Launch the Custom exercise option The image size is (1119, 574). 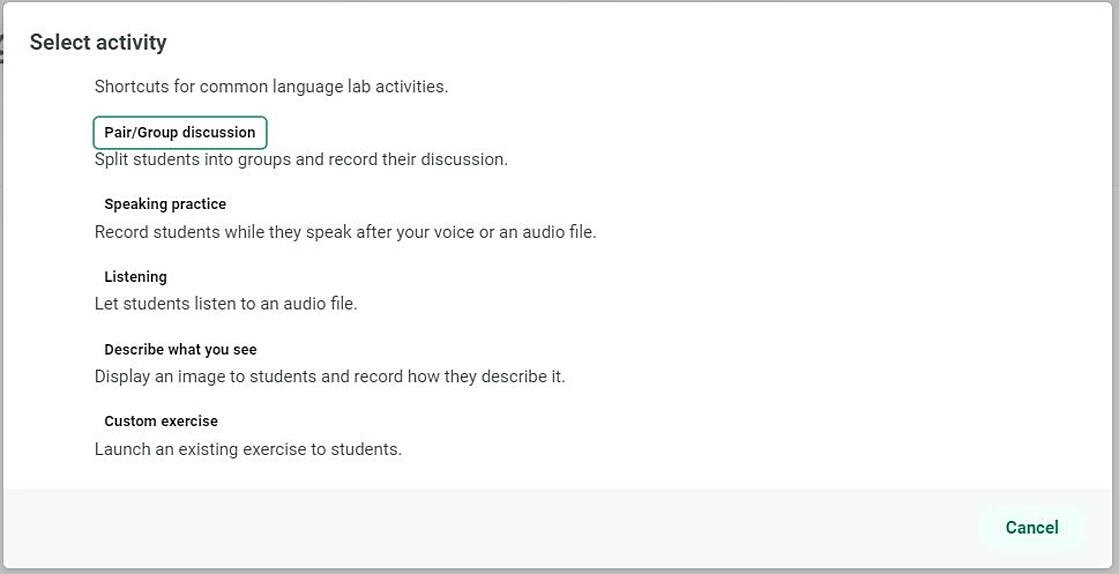point(161,421)
